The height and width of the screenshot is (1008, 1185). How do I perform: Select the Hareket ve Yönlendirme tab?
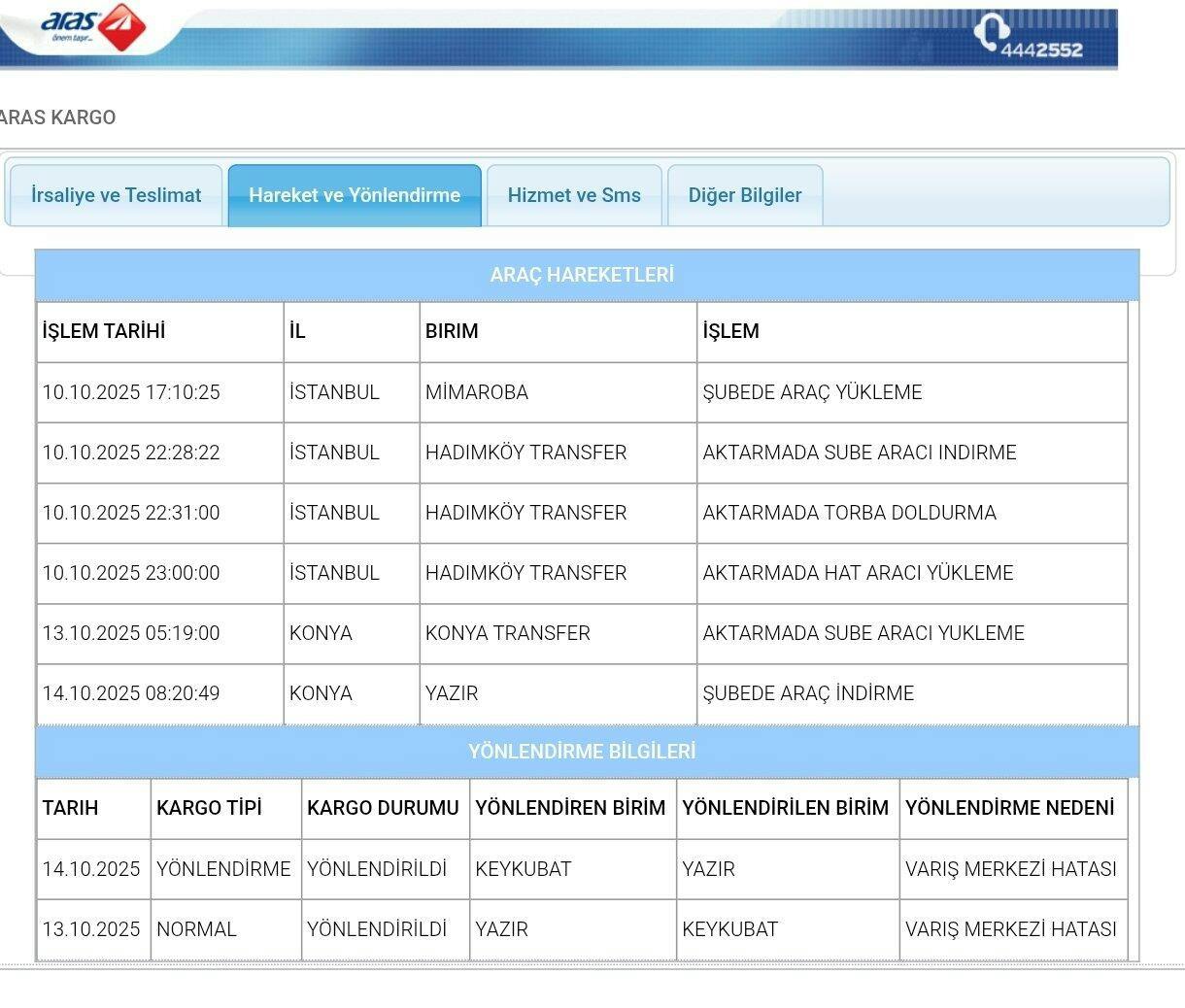[x=355, y=195]
